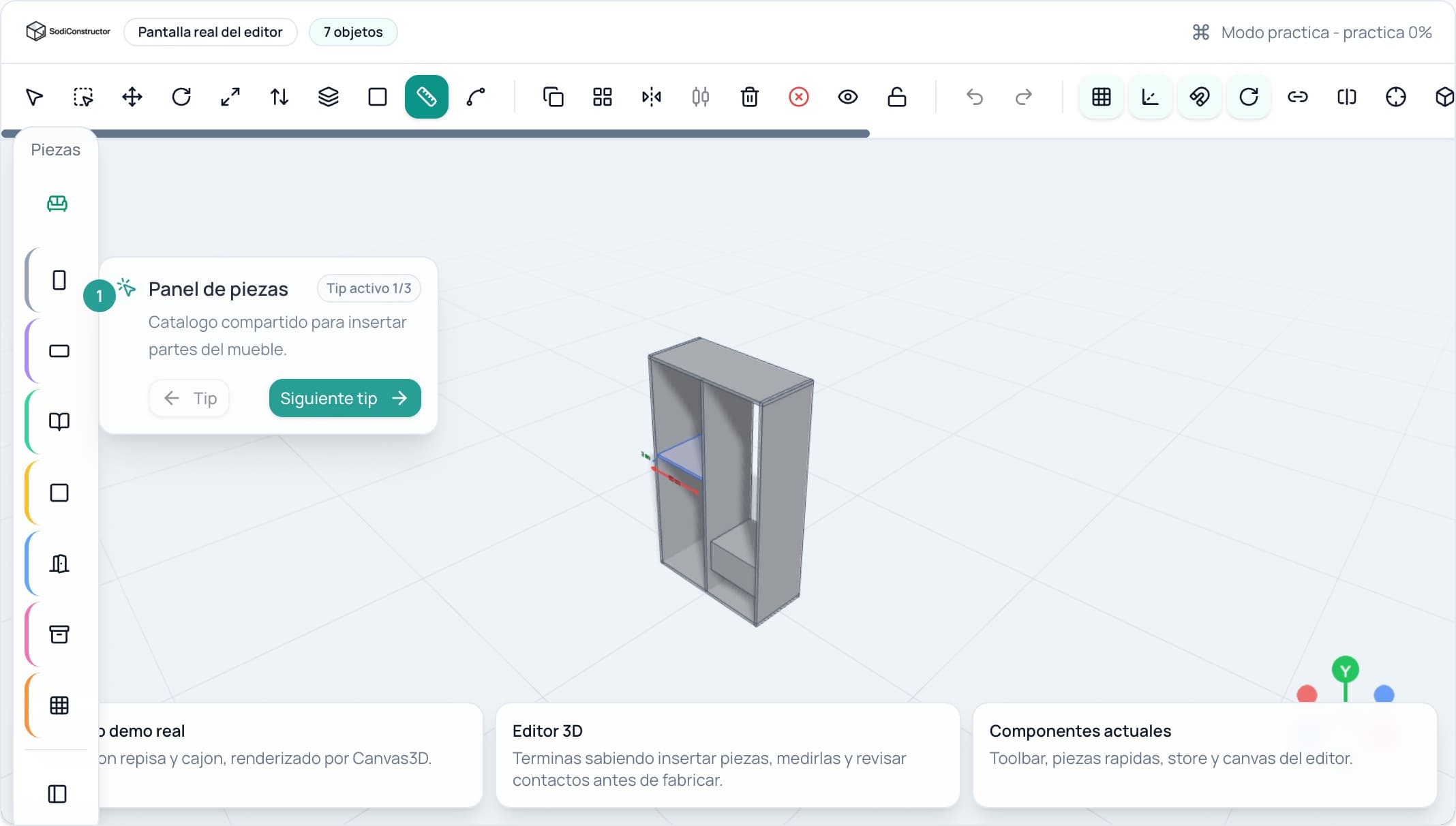The width and height of the screenshot is (1456, 826).
Task: Toggle the grid display button
Action: pos(1102,97)
